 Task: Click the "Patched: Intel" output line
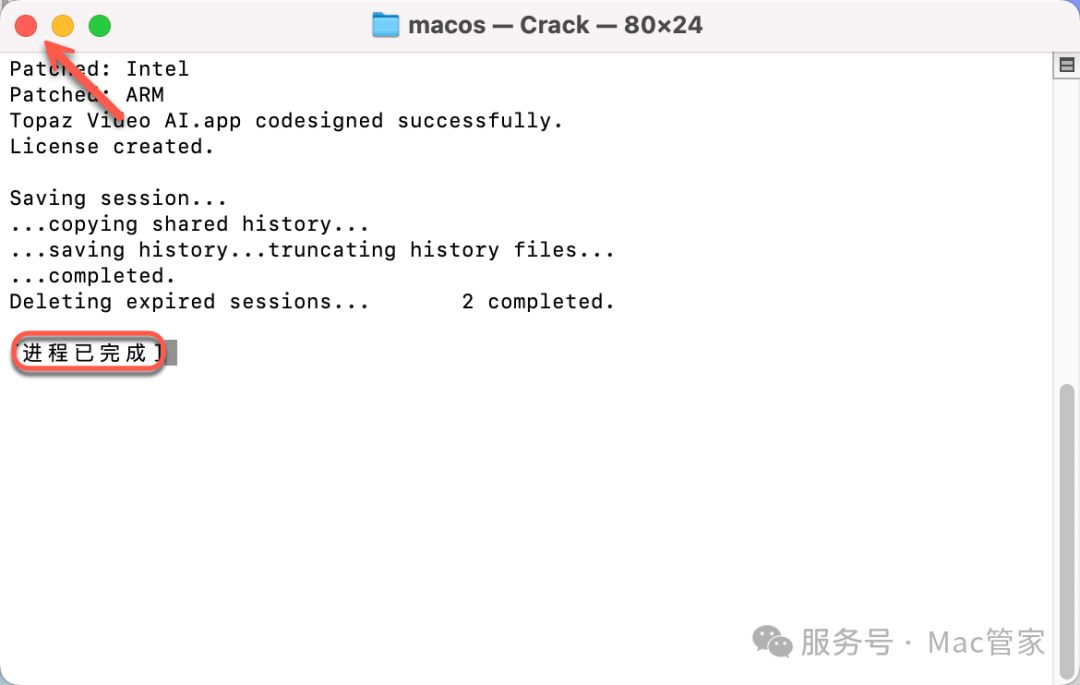pos(99,69)
